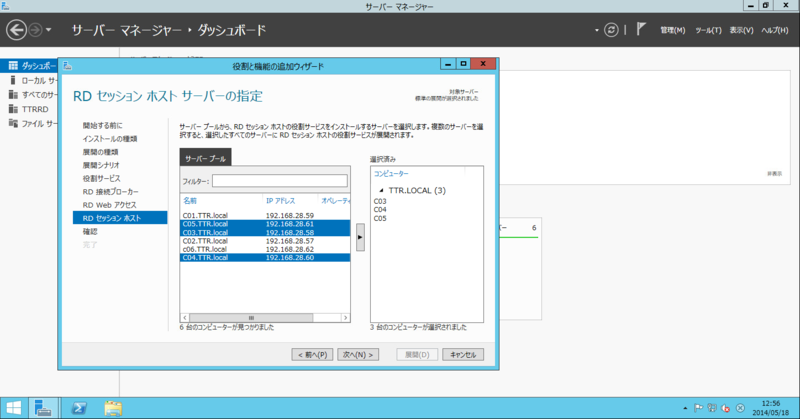Click the back navigation arrow in Server Manager

[16, 30]
